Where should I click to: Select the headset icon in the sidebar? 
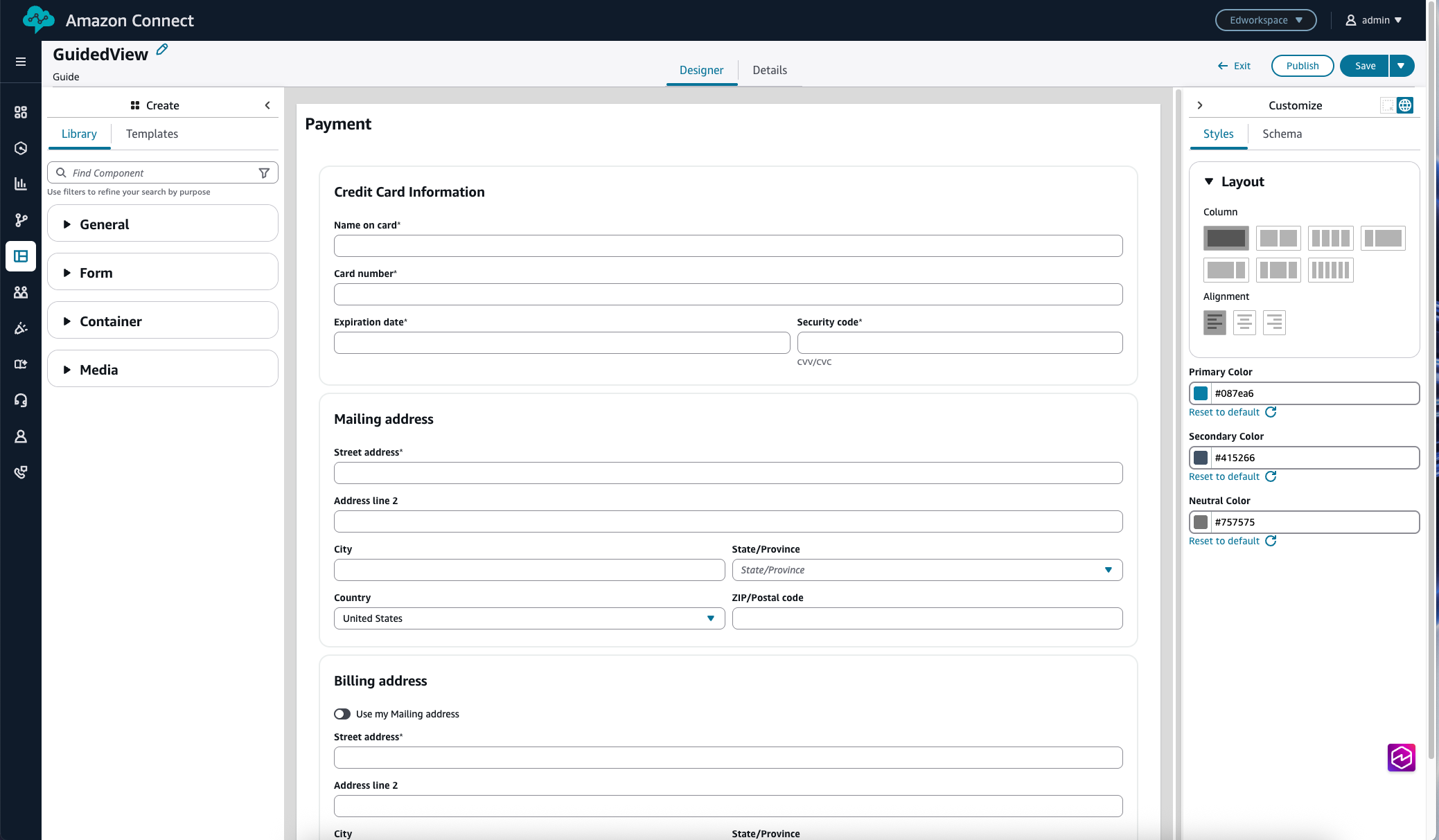click(x=20, y=400)
